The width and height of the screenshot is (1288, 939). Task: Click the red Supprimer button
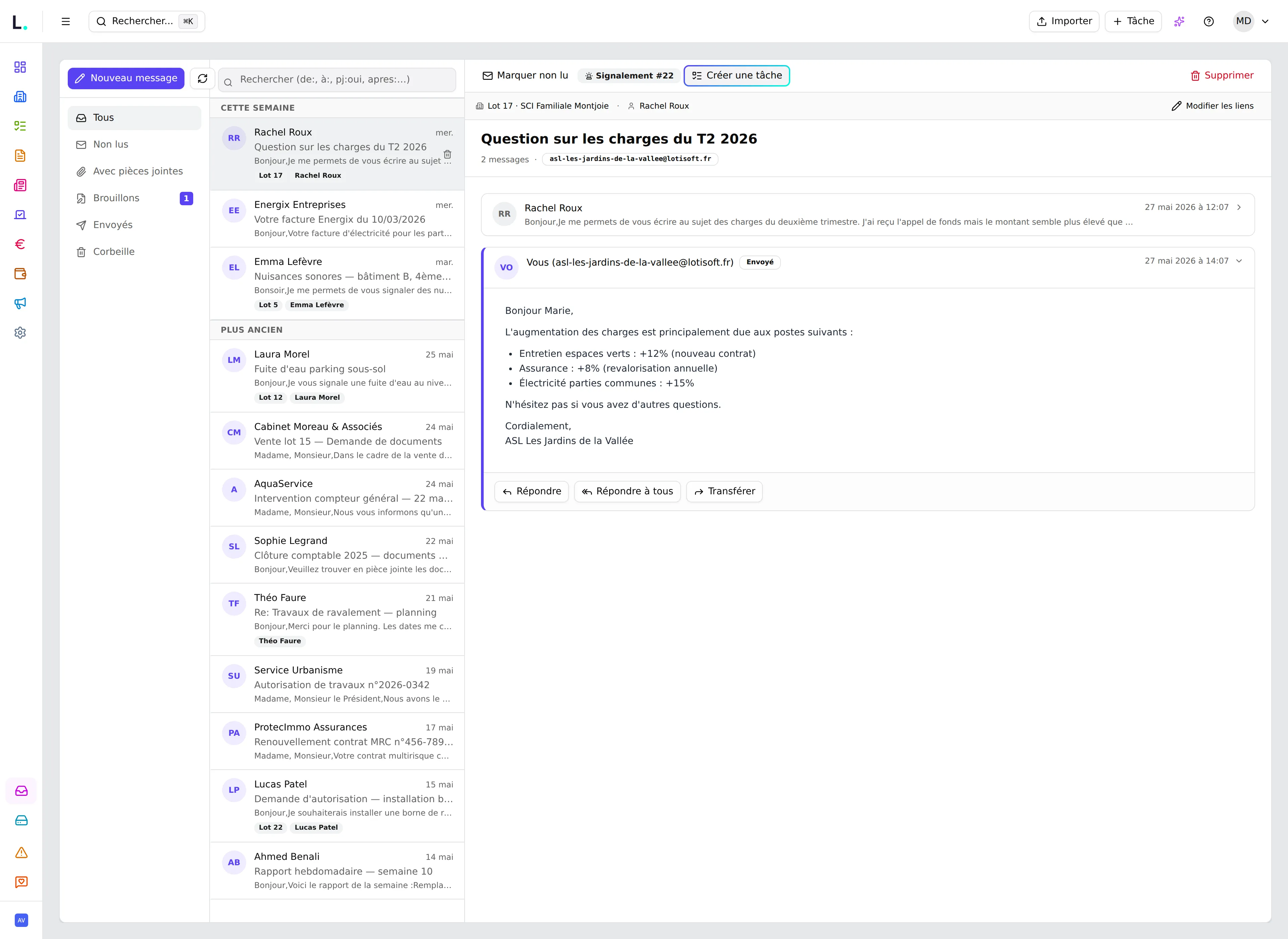[x=1222, y=75]
